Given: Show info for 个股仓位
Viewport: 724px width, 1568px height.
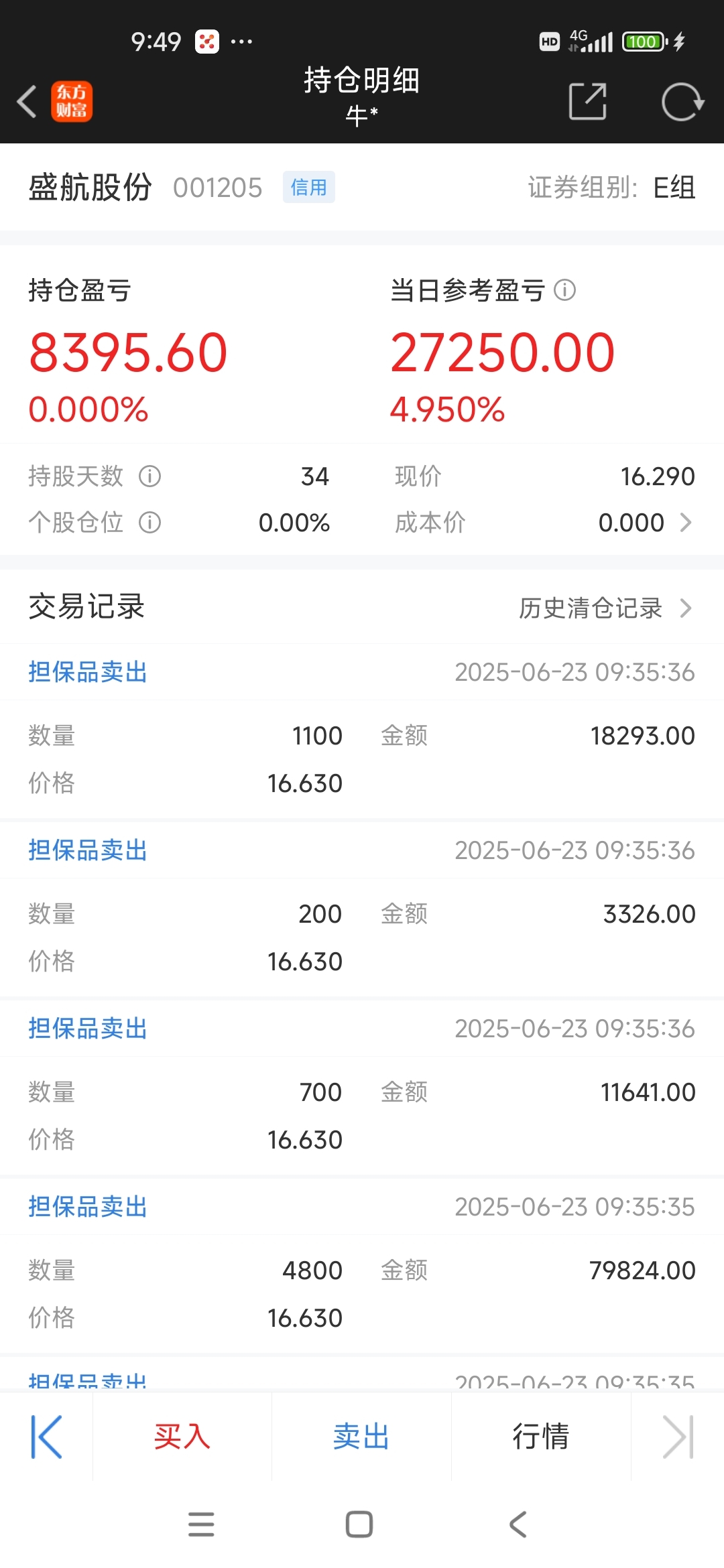Looking at the screenshot, I should 149,523.
